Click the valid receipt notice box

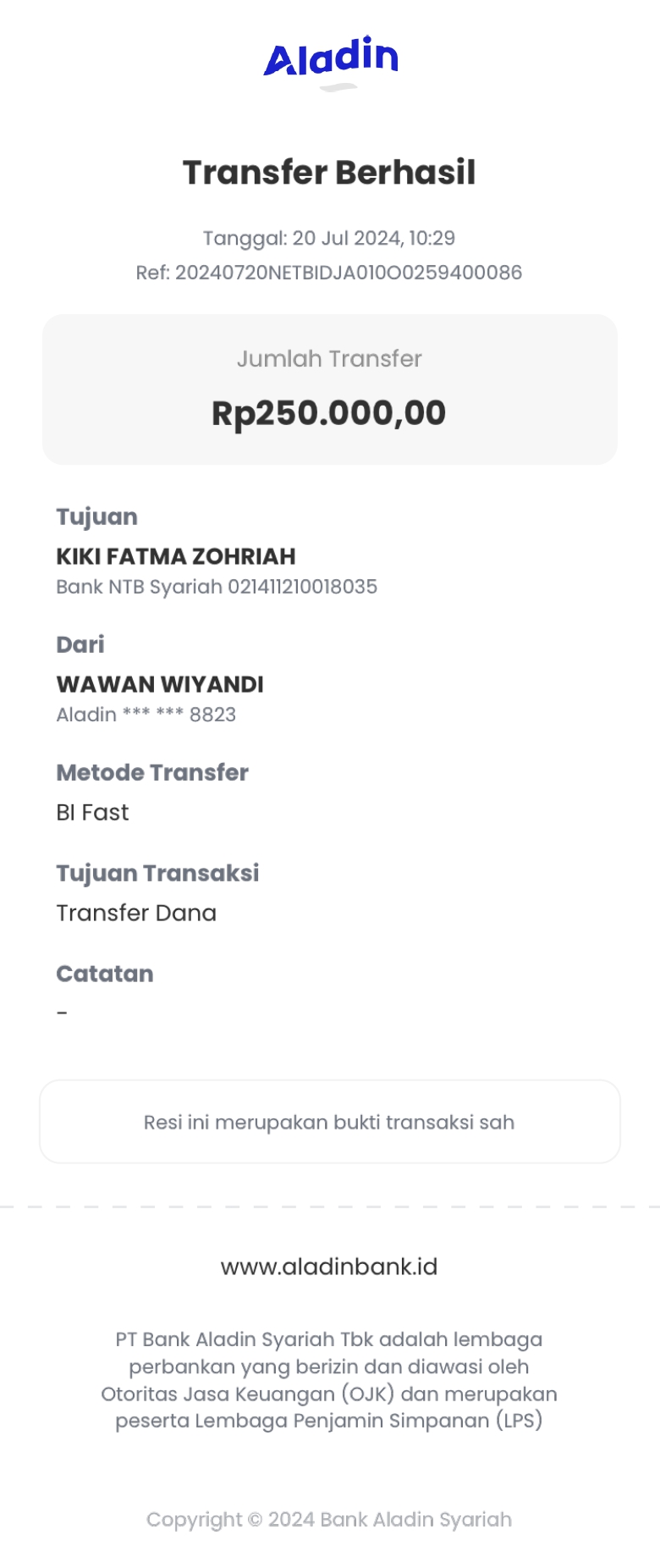pos(329,1122)
